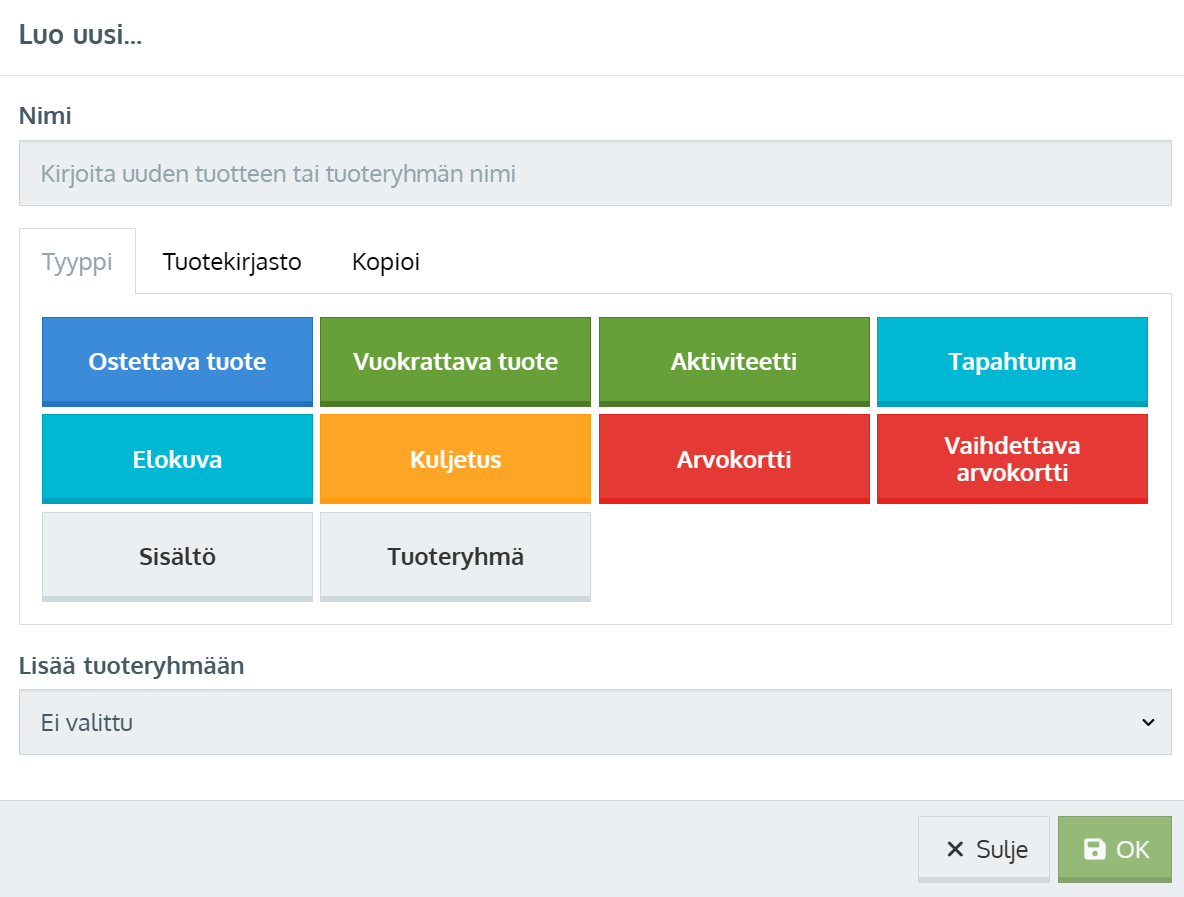Viewport: 1184px width, 897px height.
Task: Choose the Elokuva type button
Action: point(177,460)
